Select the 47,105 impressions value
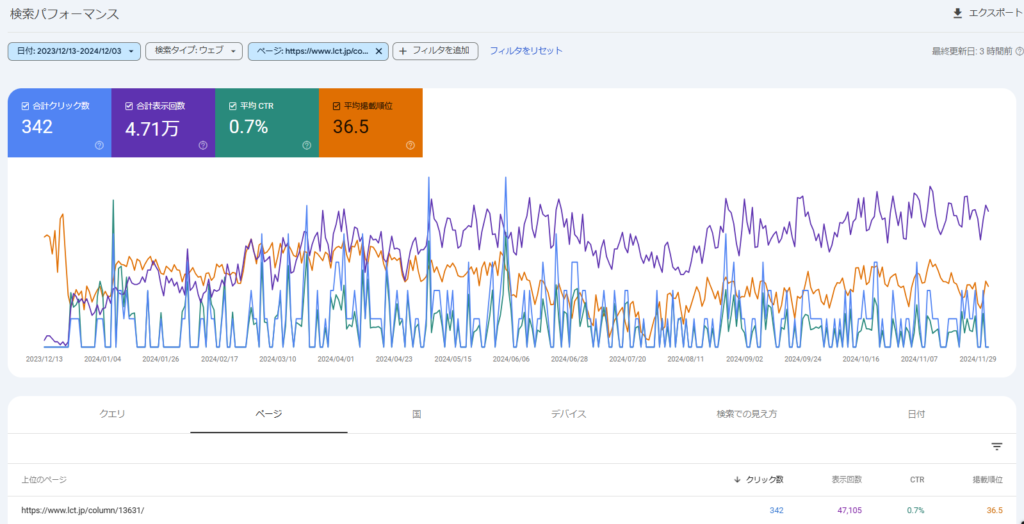The image size is (1024, 524). point(850,510)
